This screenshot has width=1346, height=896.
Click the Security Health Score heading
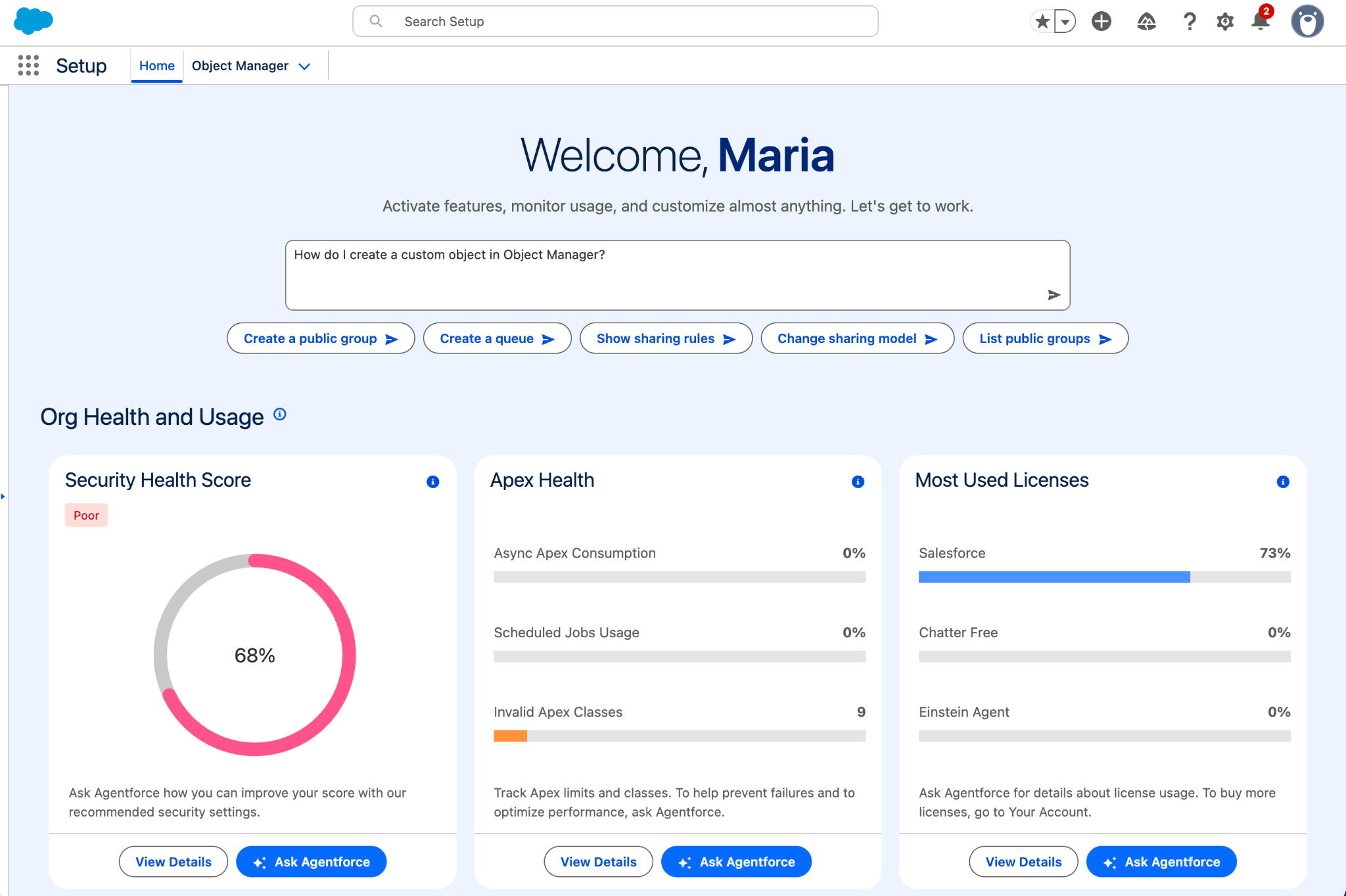(158, 480)
